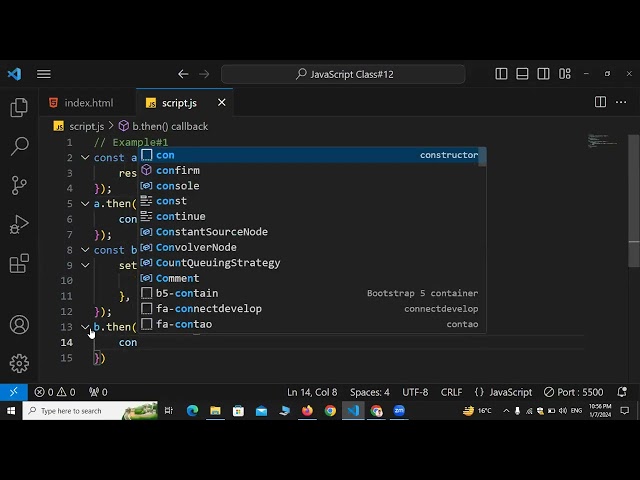Open Microsoft Edge from the taskbar

(192, 411)
